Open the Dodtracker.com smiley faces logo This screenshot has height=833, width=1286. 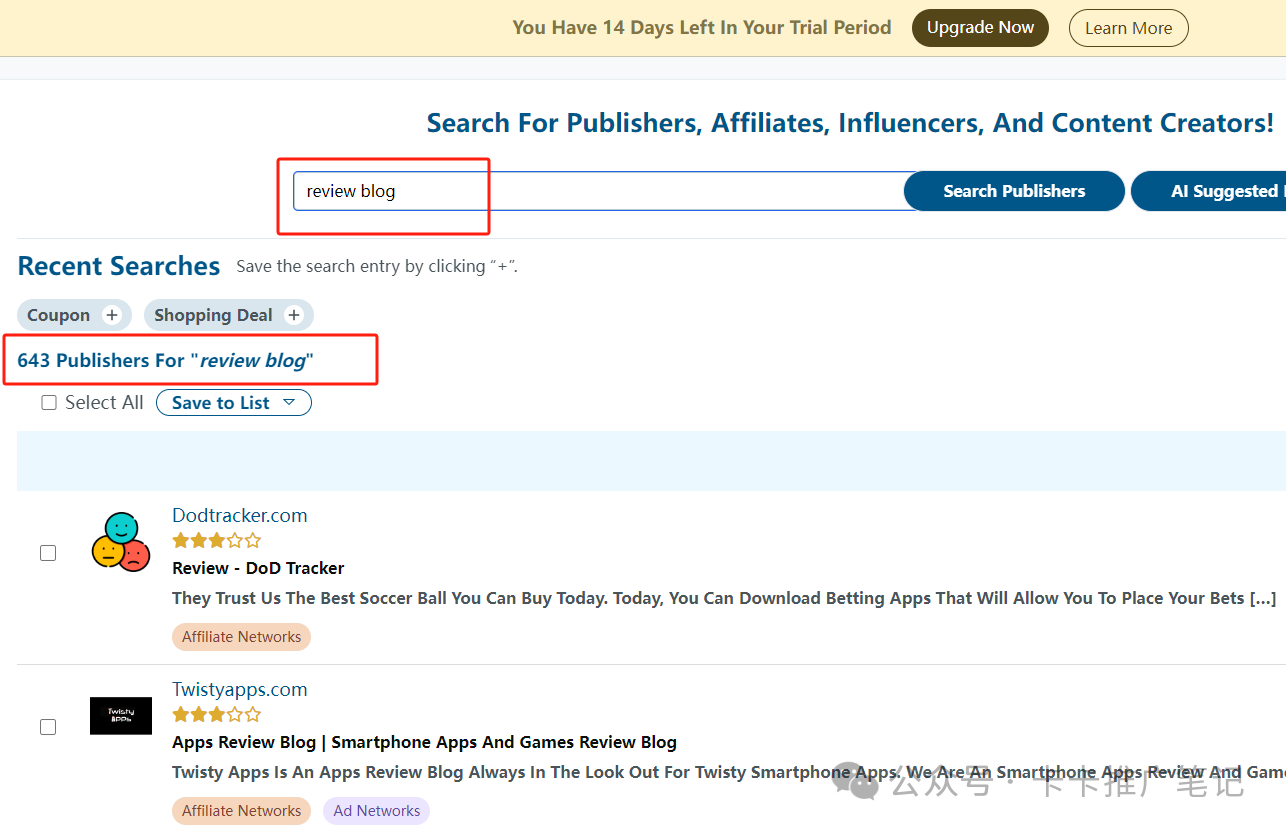[121, 541]
